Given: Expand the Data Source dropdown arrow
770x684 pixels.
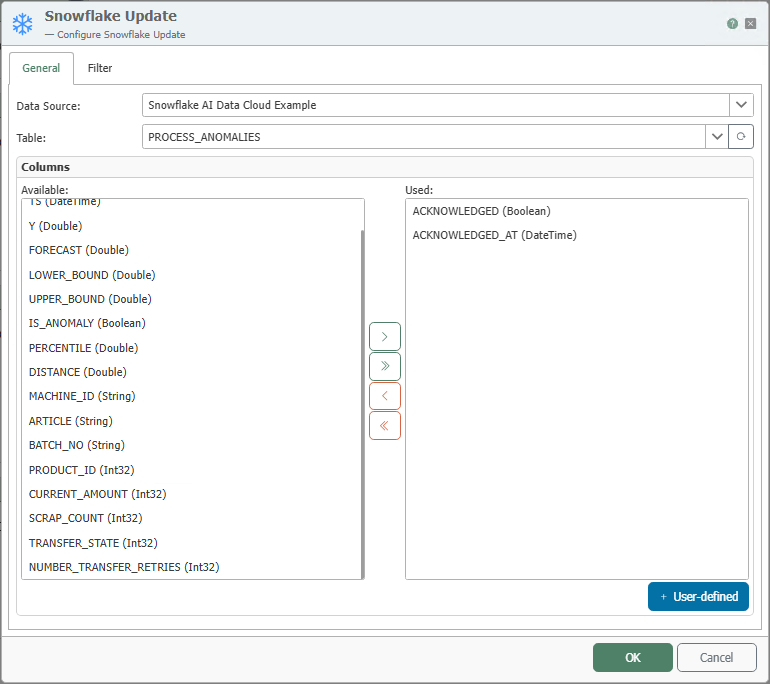Looking at the screenshot, I should point(741,105).
